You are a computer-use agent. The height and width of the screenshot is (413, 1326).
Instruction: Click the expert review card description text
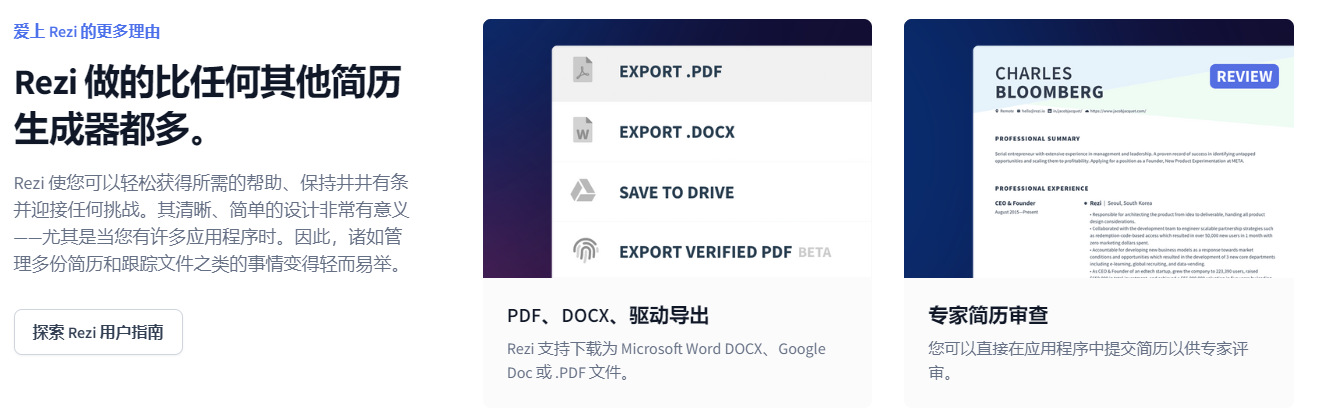[x=1088, y=360]
